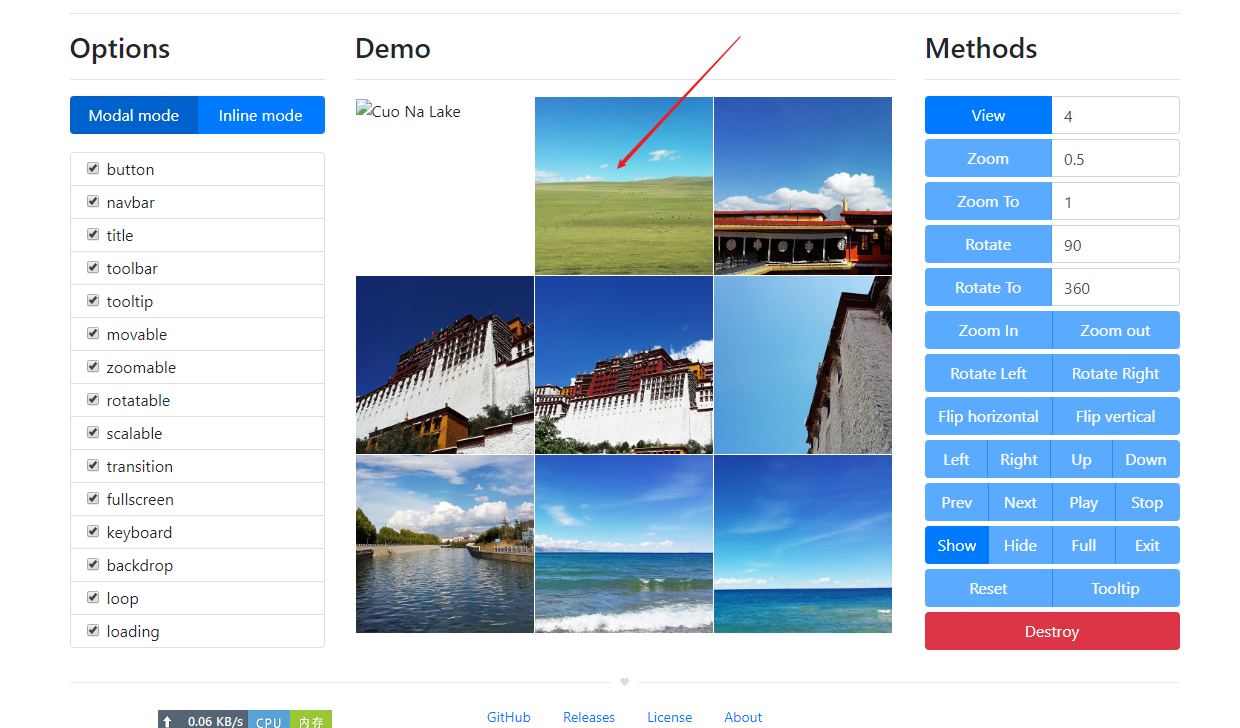The width and height of the screenshot is (1240, 728).
Task: Click Zoom out
Action: coord(1116,330)
